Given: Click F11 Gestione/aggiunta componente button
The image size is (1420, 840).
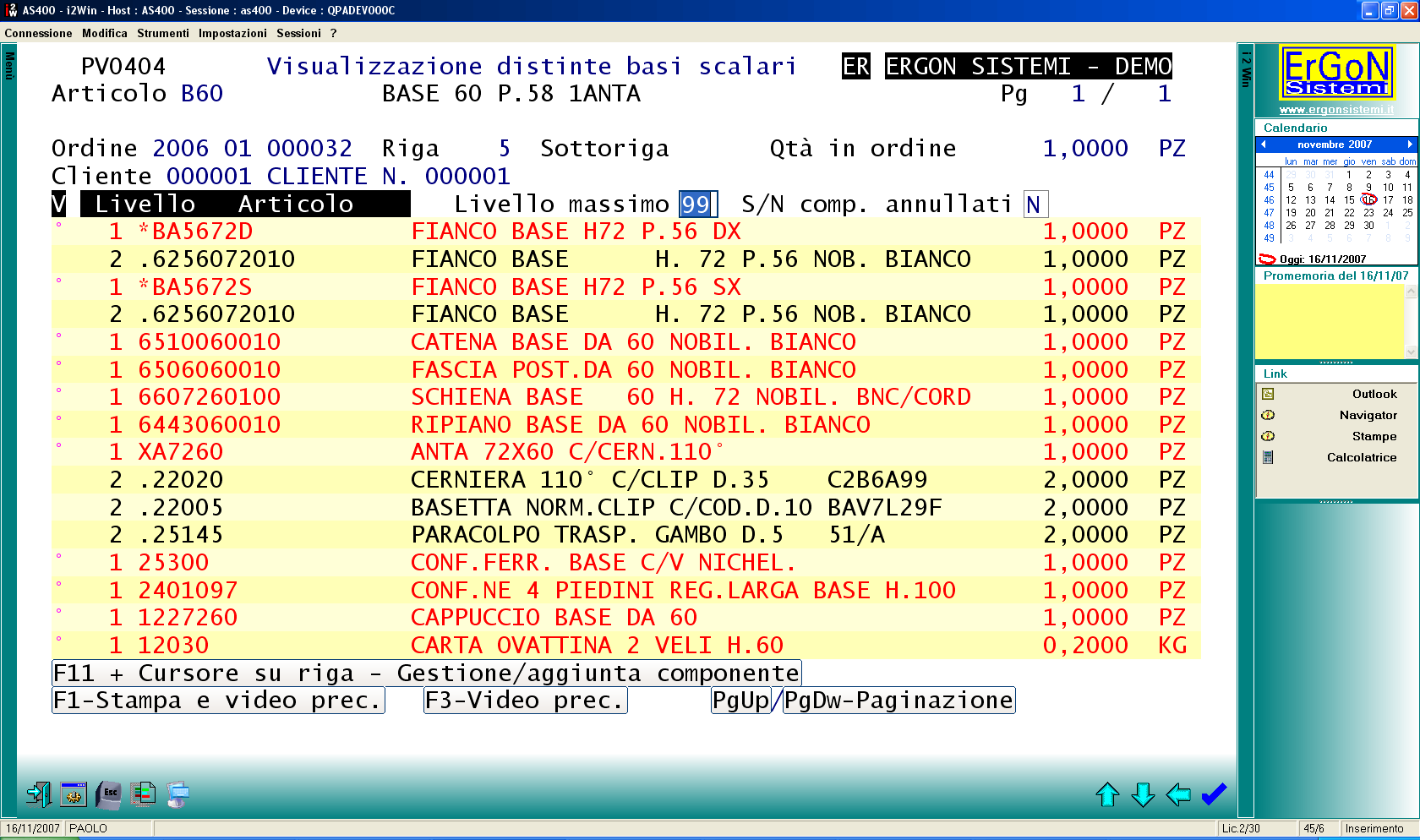Looking at the screenshot, I should tap(427, 673).
